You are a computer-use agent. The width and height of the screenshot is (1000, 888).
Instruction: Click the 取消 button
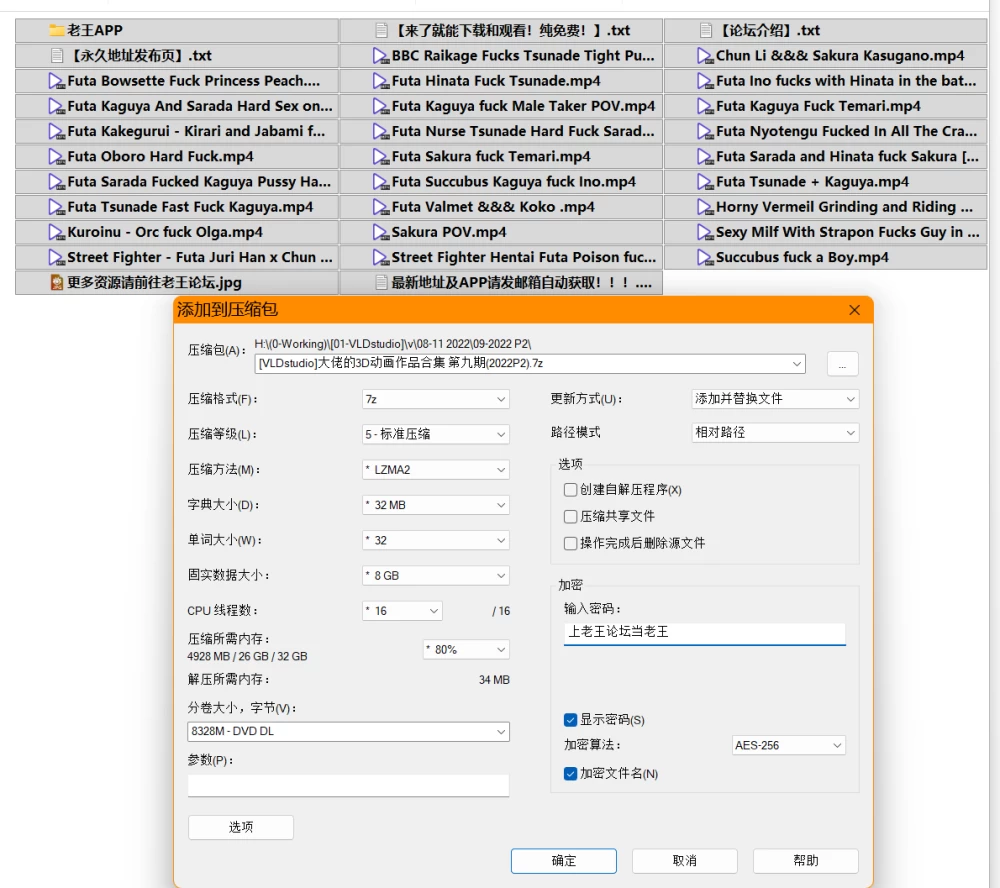[x=685, y=861]
